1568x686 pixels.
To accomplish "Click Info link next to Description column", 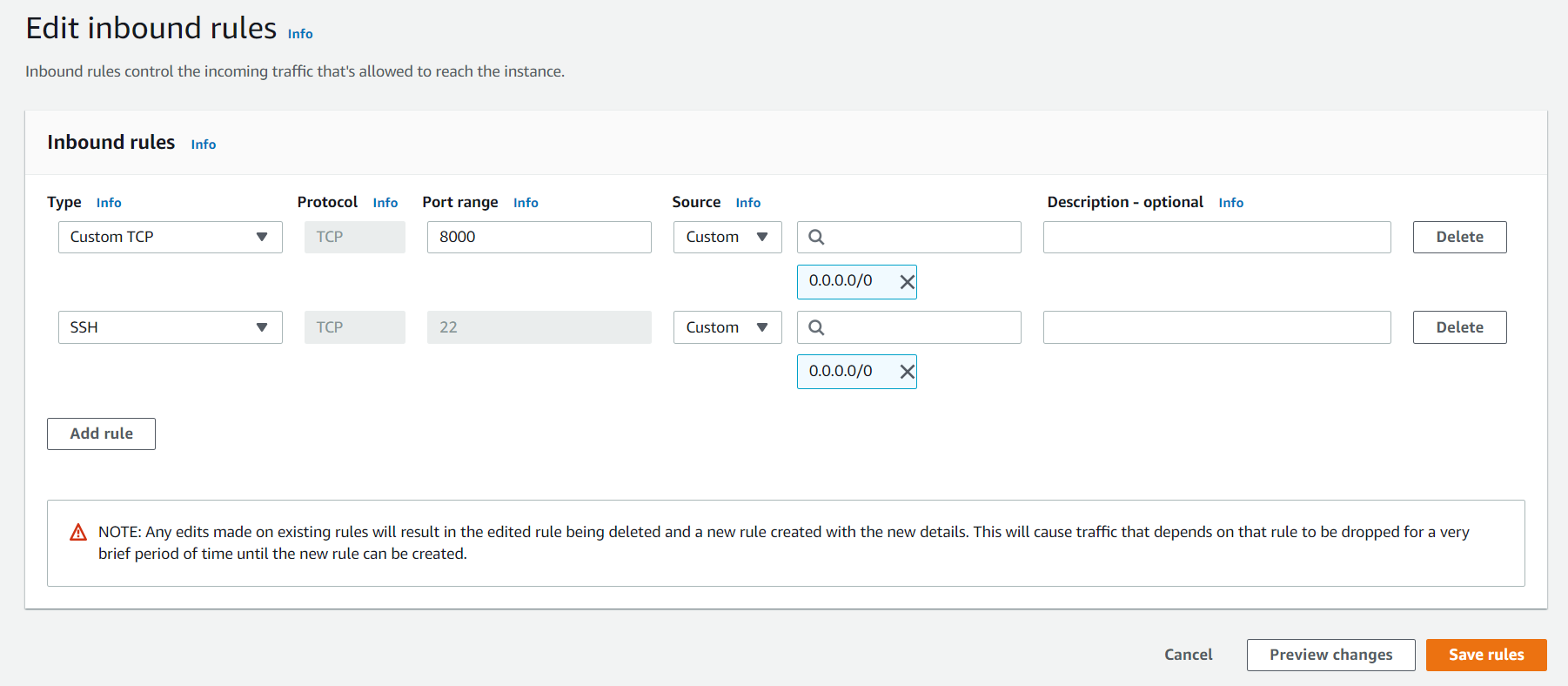I will tap(1230, 203).
